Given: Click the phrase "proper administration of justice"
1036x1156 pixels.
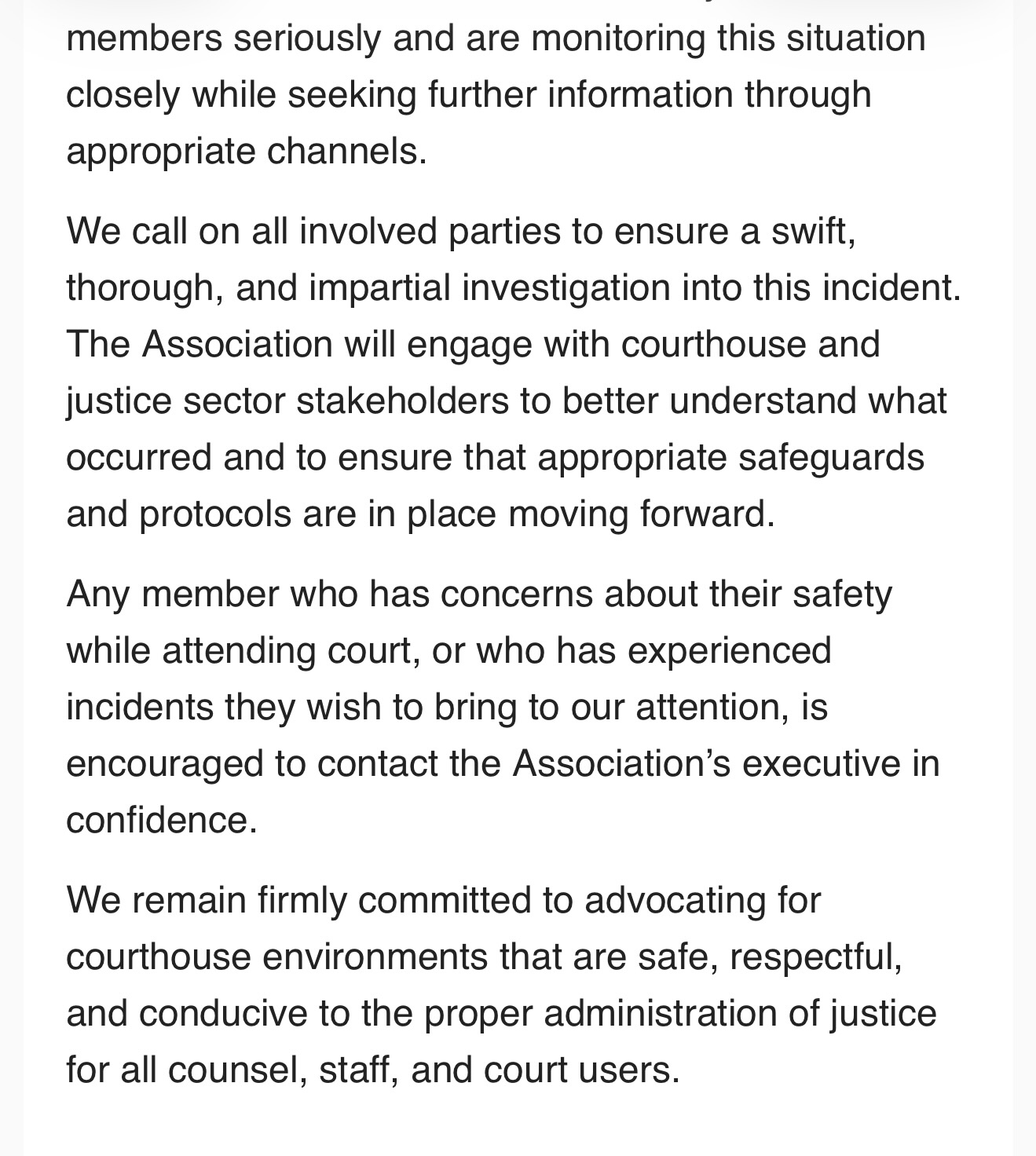Looking at the screenshot, I should point(680,1014).
